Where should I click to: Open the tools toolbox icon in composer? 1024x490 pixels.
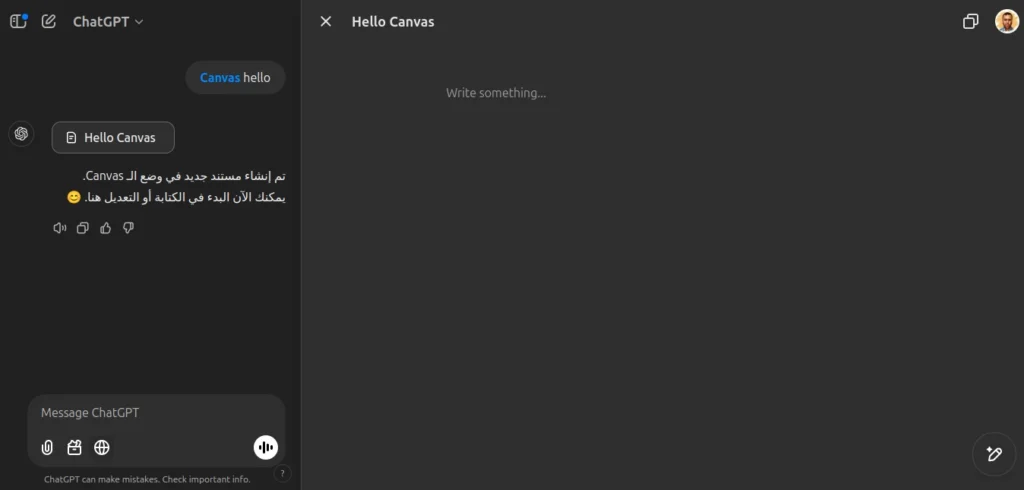click(74, 448)
